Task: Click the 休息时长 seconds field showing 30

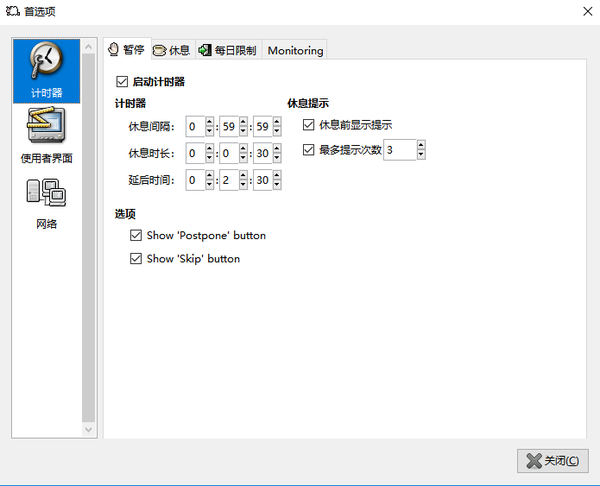Action: (x=263, y=153)
